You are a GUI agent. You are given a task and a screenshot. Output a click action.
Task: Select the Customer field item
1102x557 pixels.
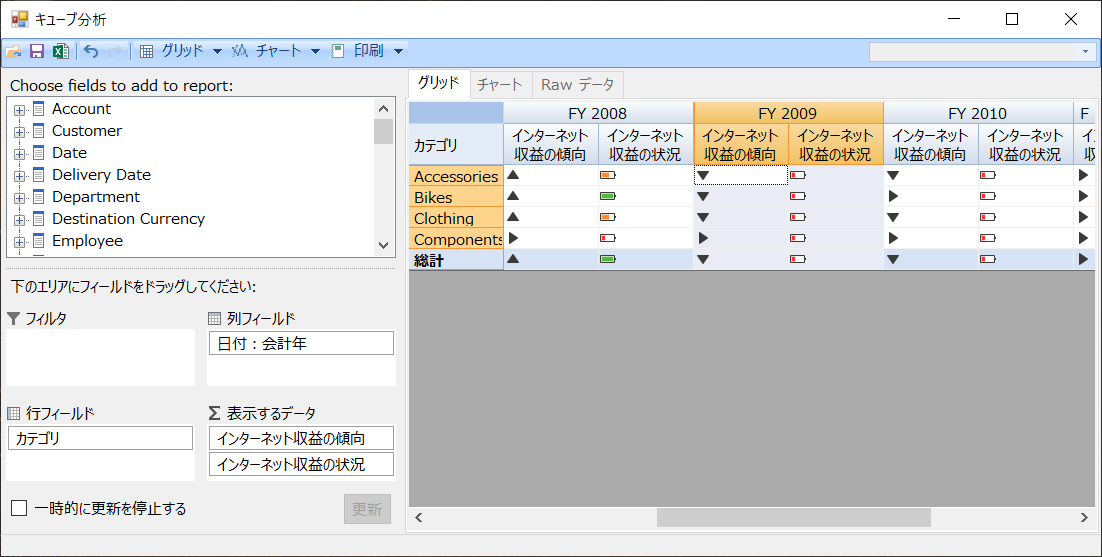87,131
